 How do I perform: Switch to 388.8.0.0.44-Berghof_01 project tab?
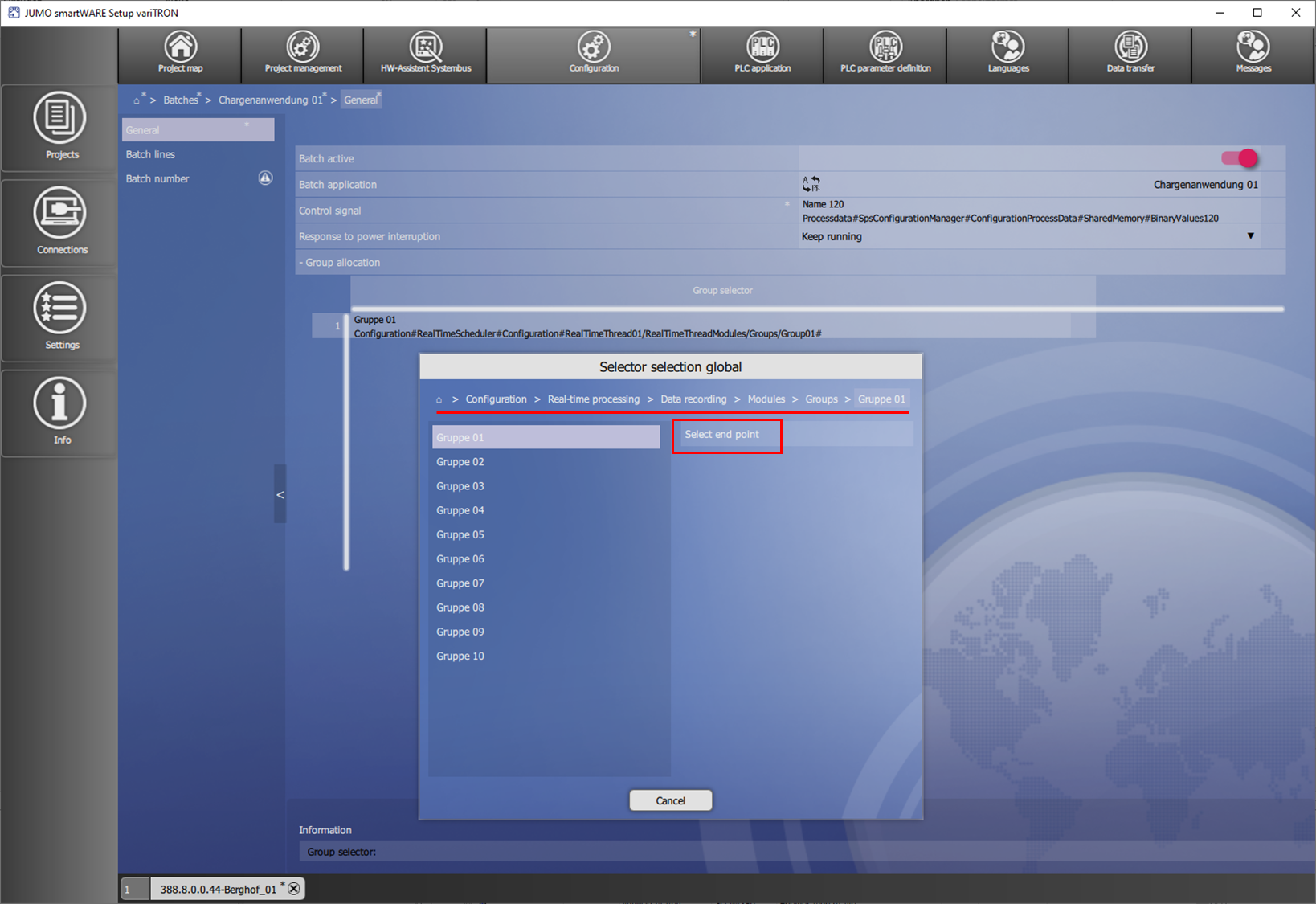click(x=217, y=889)
